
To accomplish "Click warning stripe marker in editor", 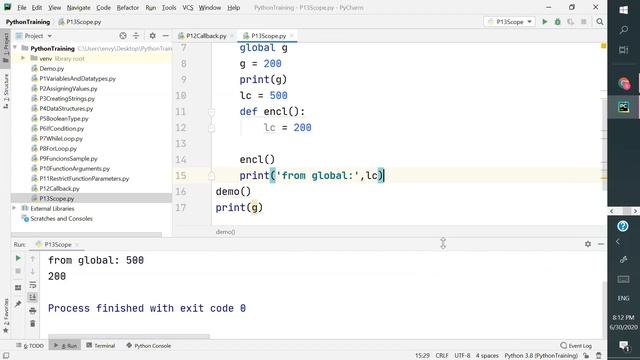I will pos(603,178).
